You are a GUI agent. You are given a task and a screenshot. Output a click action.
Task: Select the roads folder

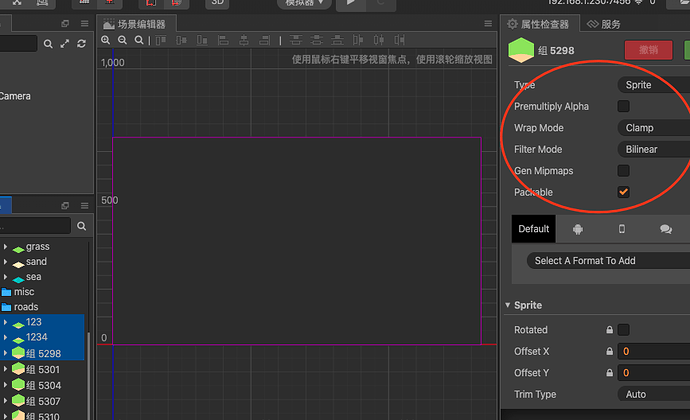pos(26,307)
